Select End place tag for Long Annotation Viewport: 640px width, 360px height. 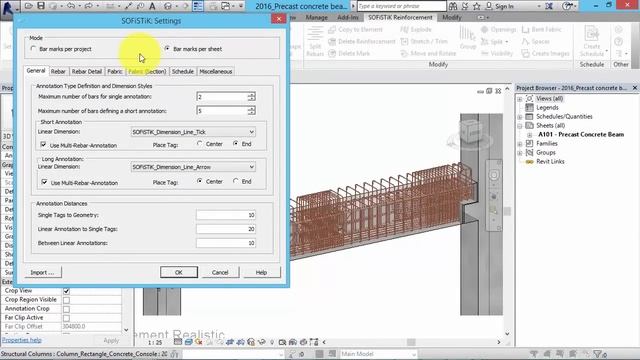[236, 181]
